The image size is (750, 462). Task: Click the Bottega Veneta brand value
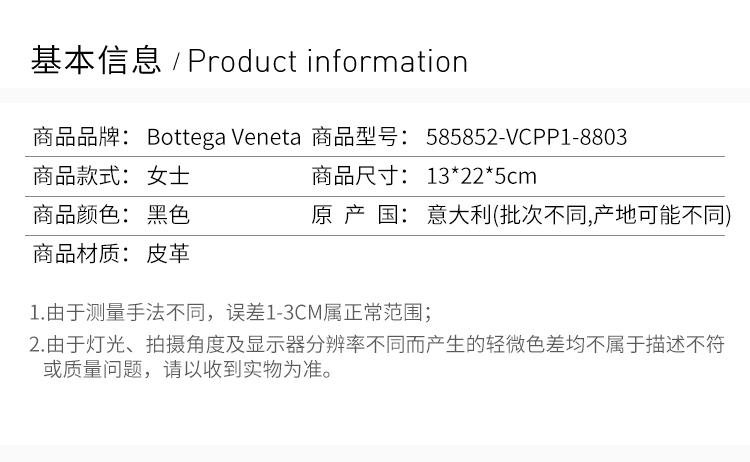tap(224, 137)
